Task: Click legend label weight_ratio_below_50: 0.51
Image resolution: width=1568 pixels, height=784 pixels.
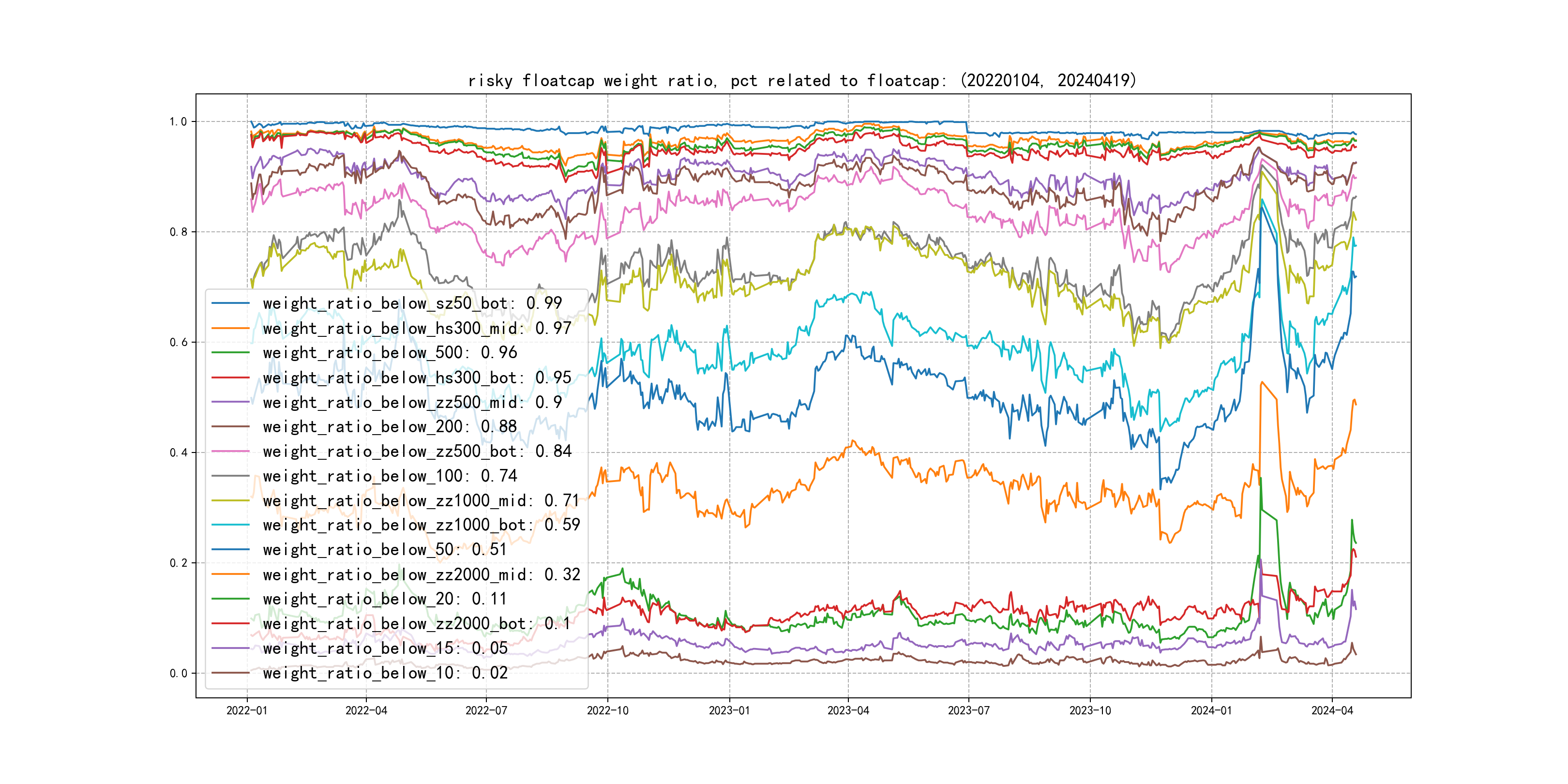Action: (385, 550)
